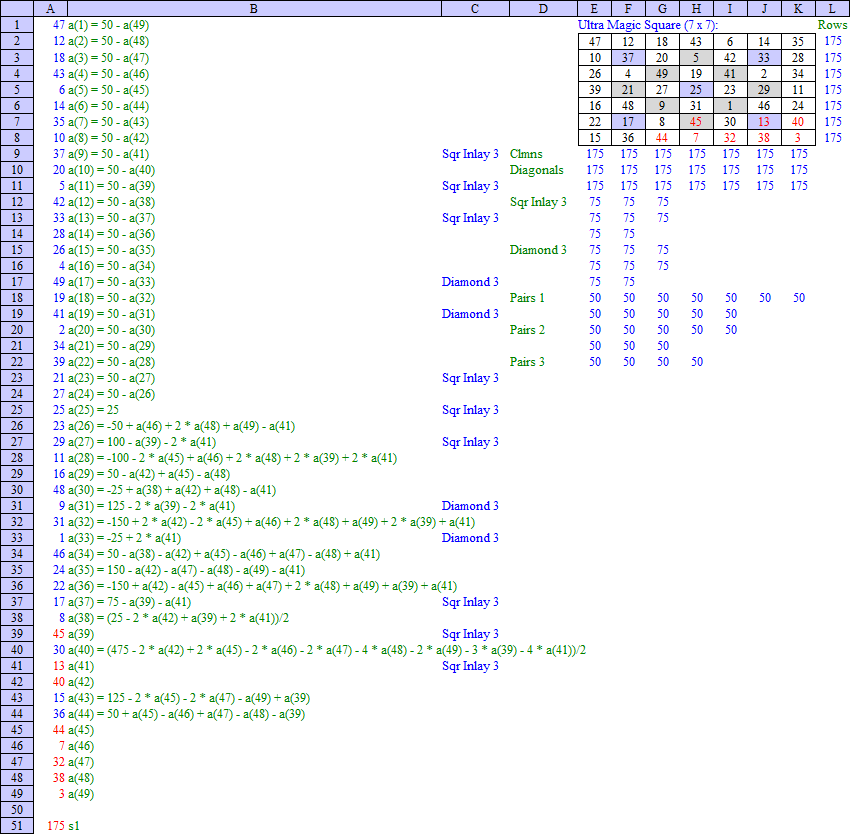Screen dimensions: 851x834
Task: Click the "s1" label in row 51
Action: 74,826
